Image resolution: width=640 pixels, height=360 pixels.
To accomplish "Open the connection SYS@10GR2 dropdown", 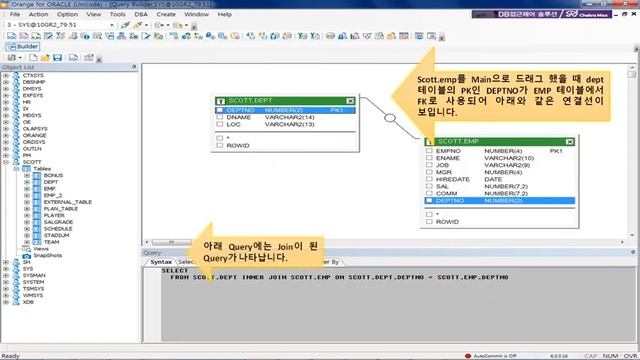I will click(111, 25).
